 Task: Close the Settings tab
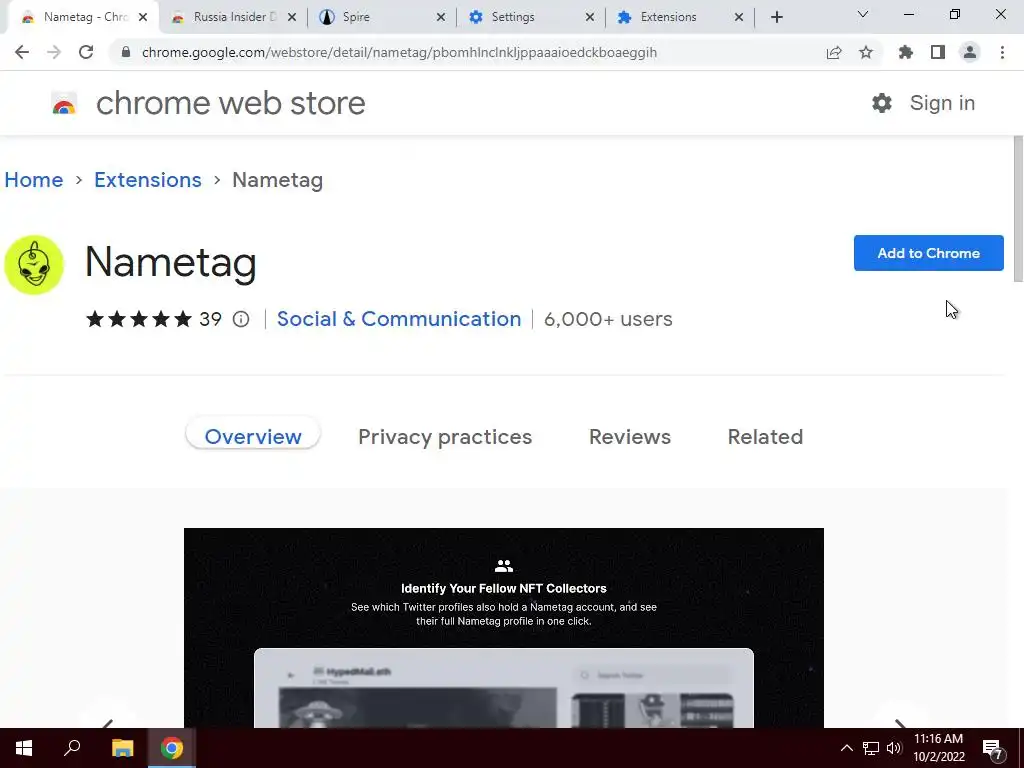pyautogui.click(x=590, y=17)
